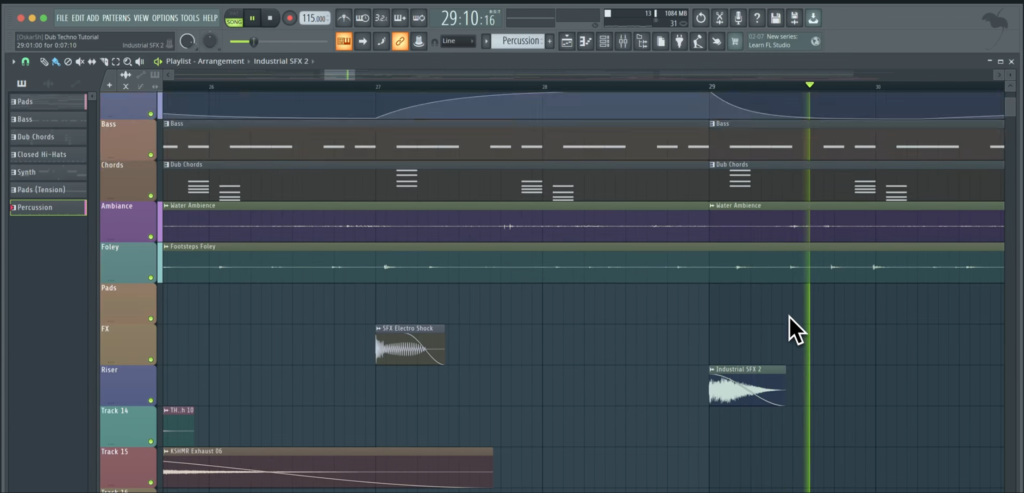Image resolution: width=1024 pixels, height=493 pixels.
Task: Open the Piano roll view icon
Action: (x=586, y=41)
